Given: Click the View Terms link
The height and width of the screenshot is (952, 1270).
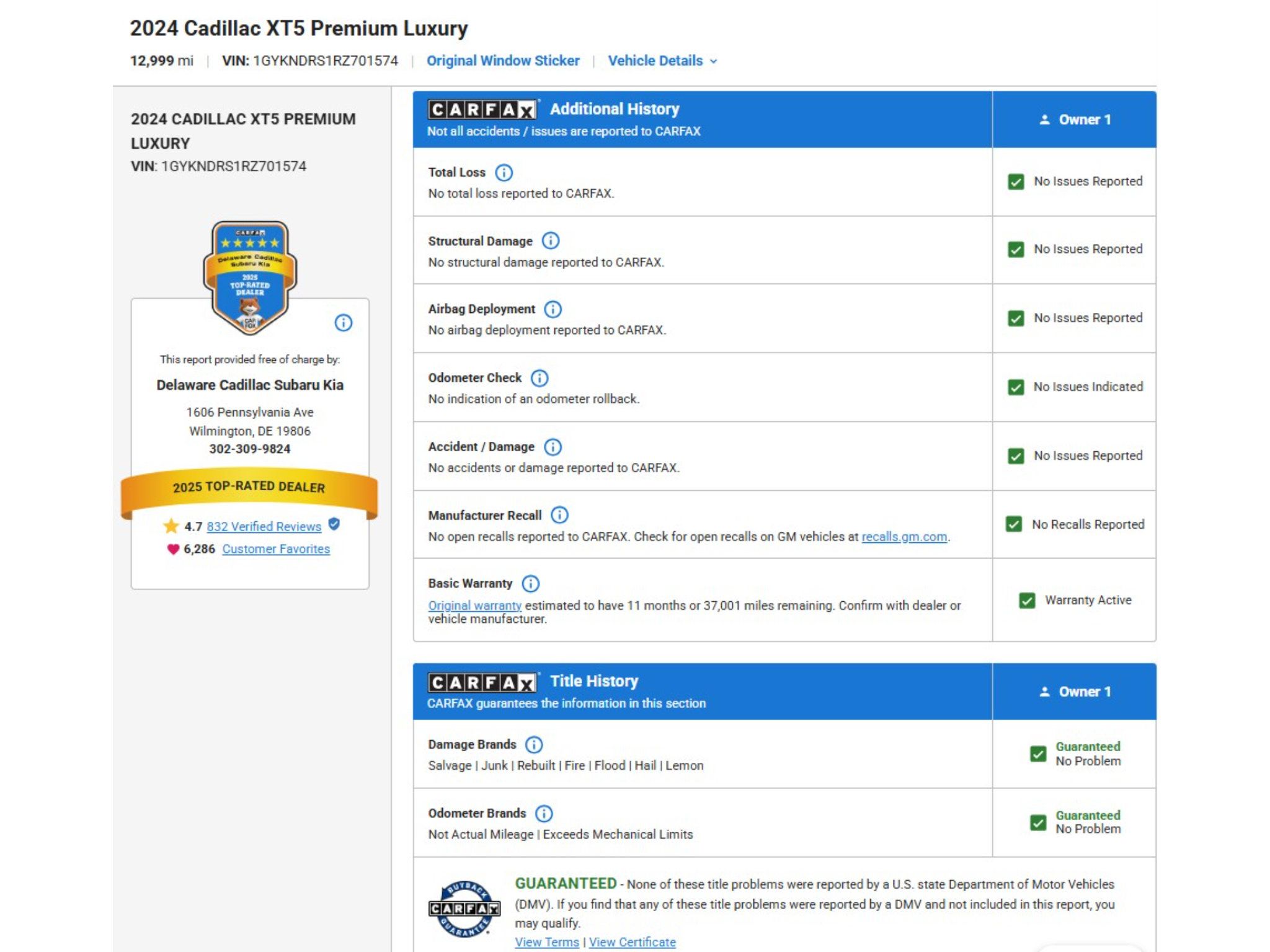Looking at the screenshot, I should tap(547, 942).
